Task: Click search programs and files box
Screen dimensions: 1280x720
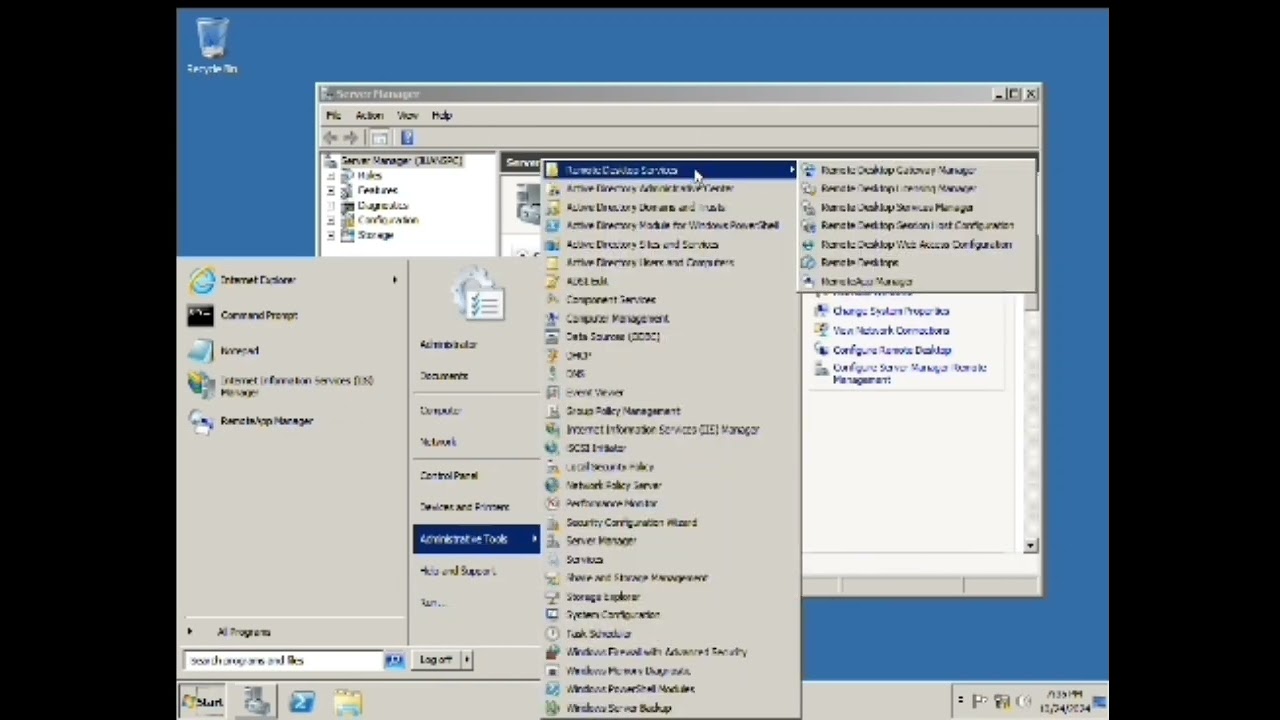Action: pyautogui.click(x=284, y=661)
